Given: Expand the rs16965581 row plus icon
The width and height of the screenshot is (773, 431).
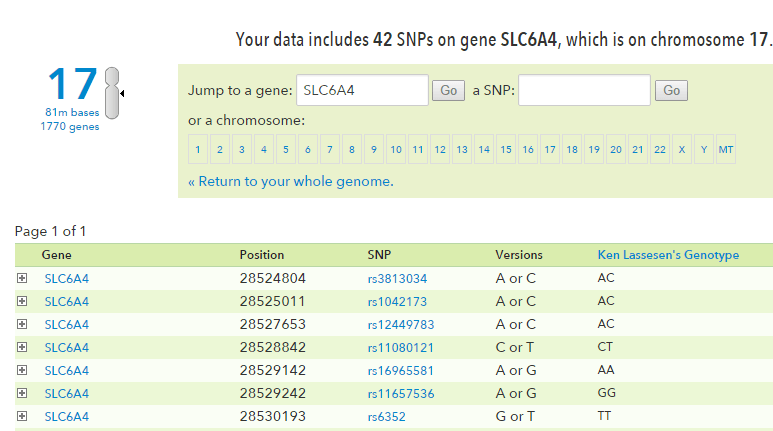Looking at the screenshot, I should point(22,370).
